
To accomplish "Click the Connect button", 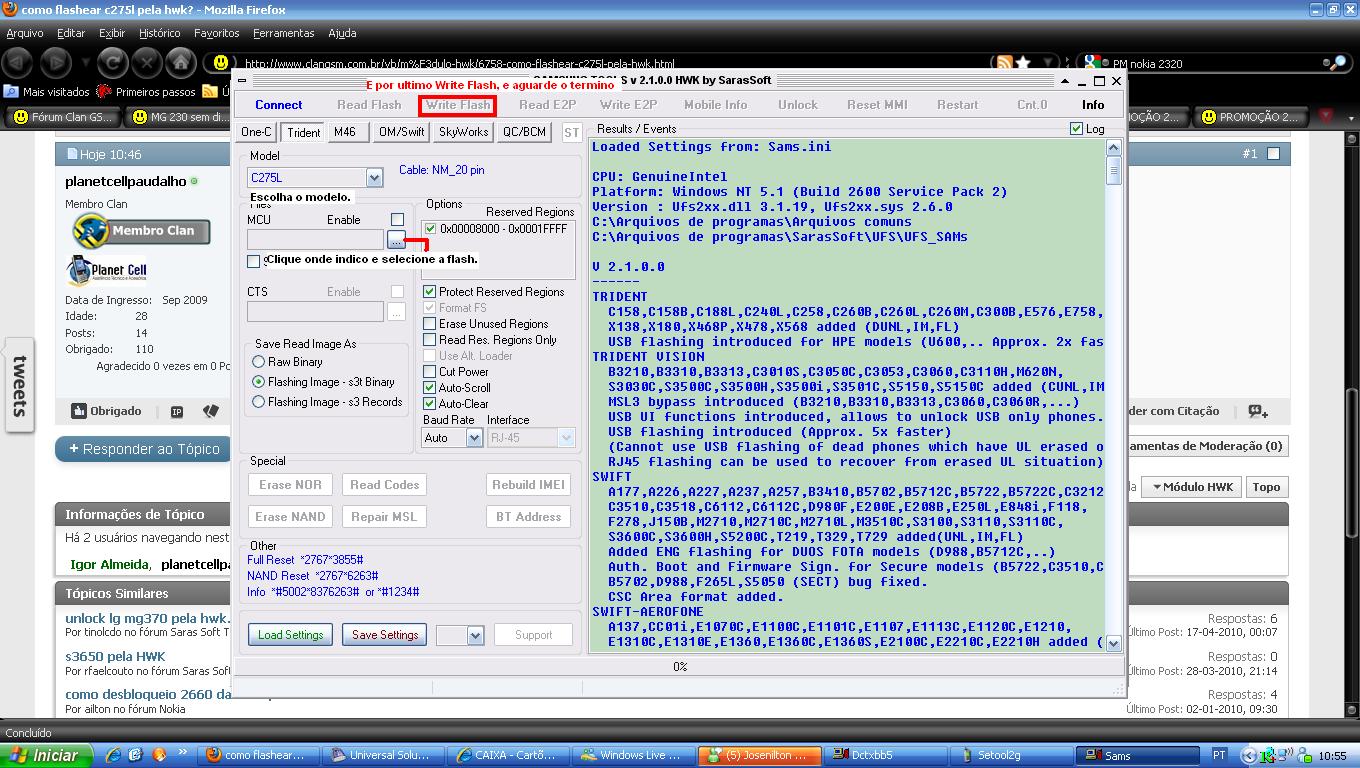I will [x=279, y=105].
